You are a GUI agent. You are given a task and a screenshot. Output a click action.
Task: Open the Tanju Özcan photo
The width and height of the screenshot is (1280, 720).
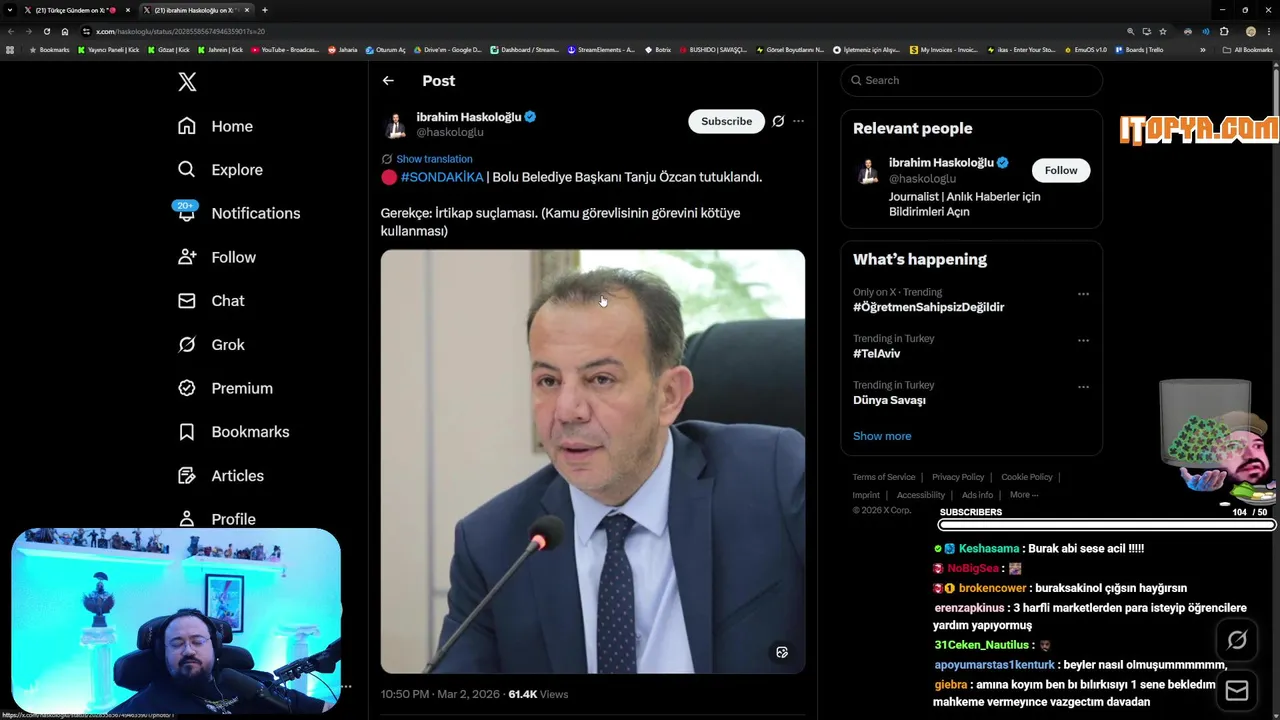coord(593,462)
